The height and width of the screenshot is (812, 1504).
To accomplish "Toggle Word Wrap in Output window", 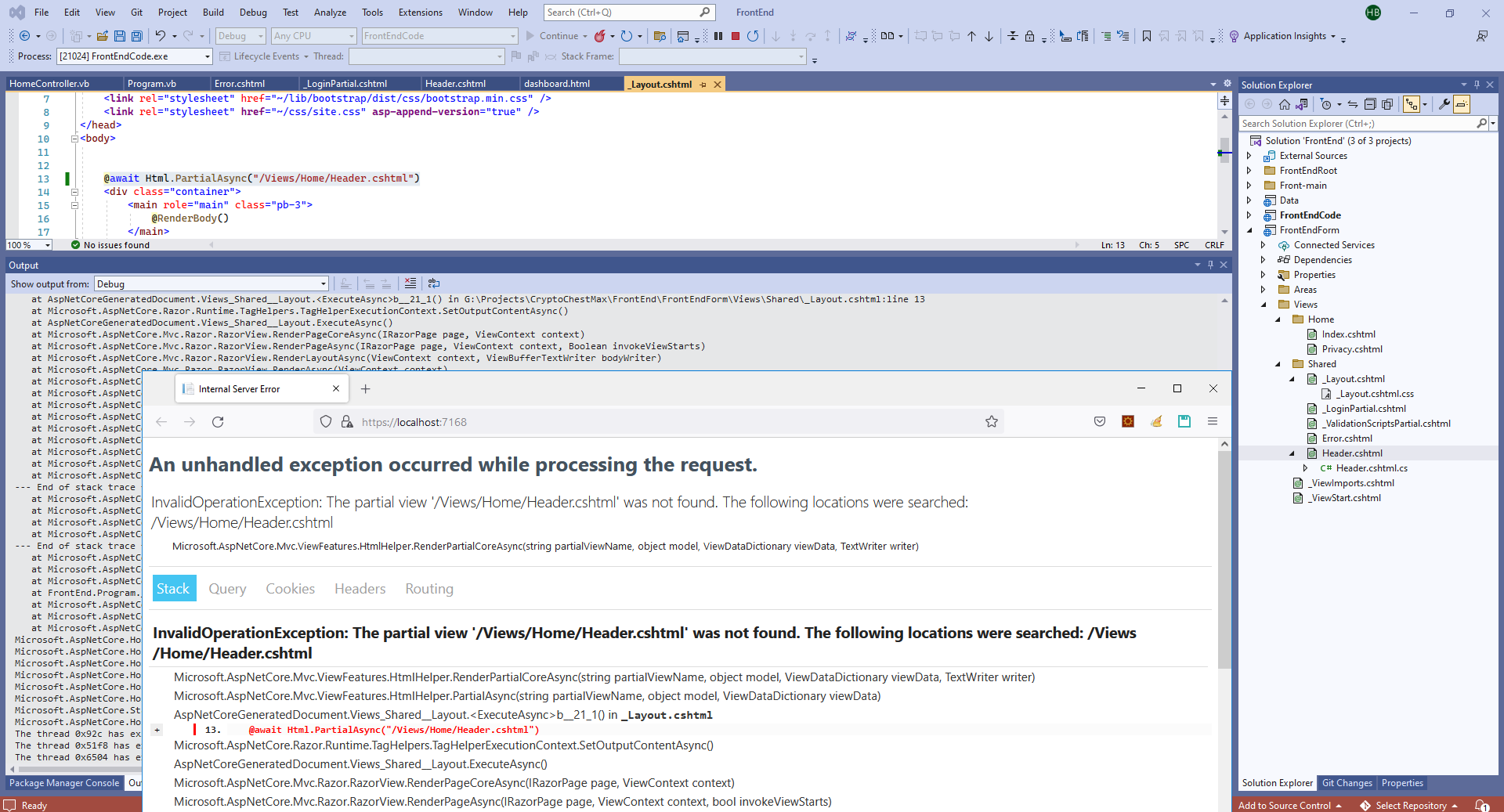I will pos(434,283).
